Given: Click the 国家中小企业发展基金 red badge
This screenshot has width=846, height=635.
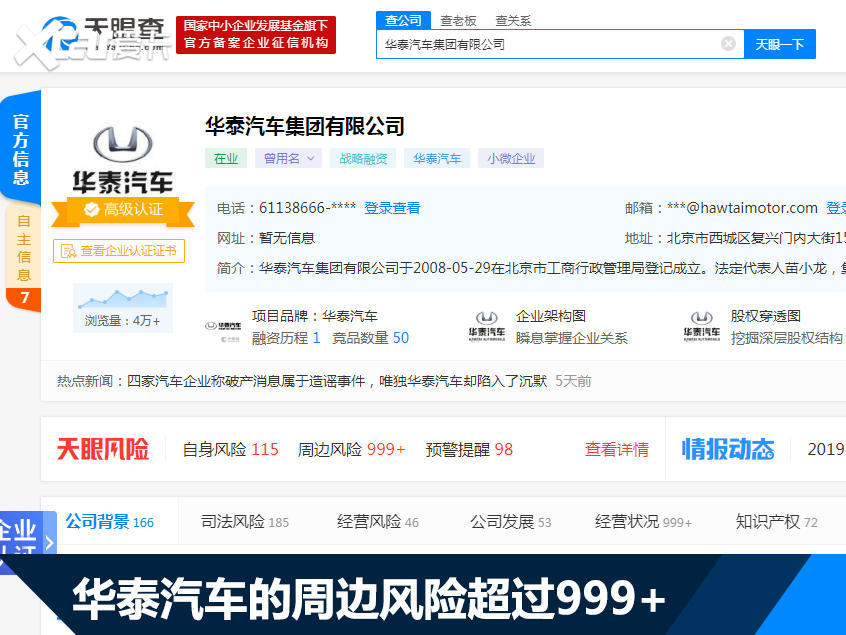Looking at the screenshot, I should point(257,35).
